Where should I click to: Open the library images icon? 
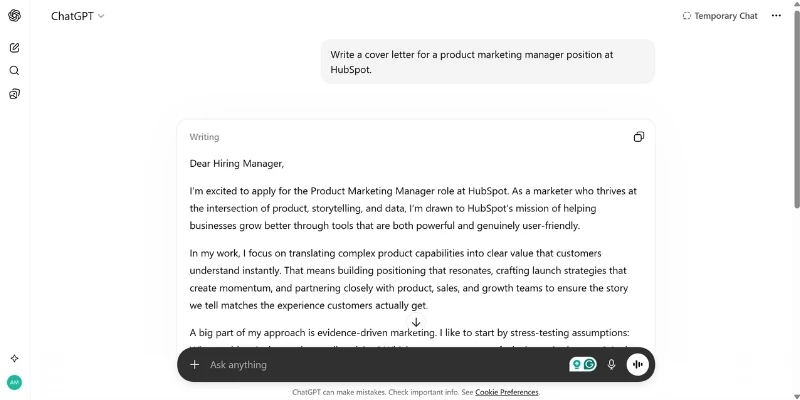pos(14,94)
